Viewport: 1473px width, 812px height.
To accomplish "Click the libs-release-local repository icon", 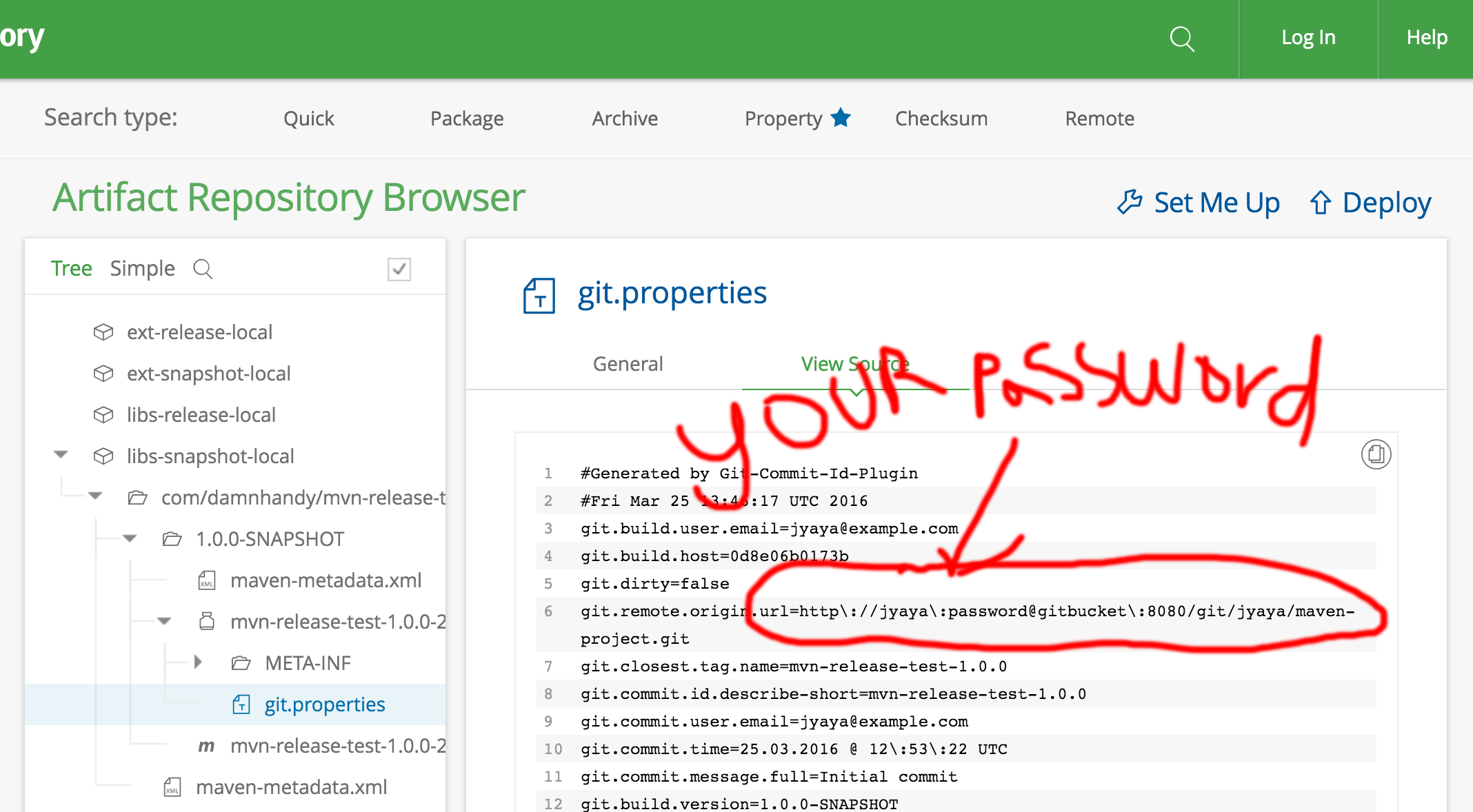I will point(103,415).
